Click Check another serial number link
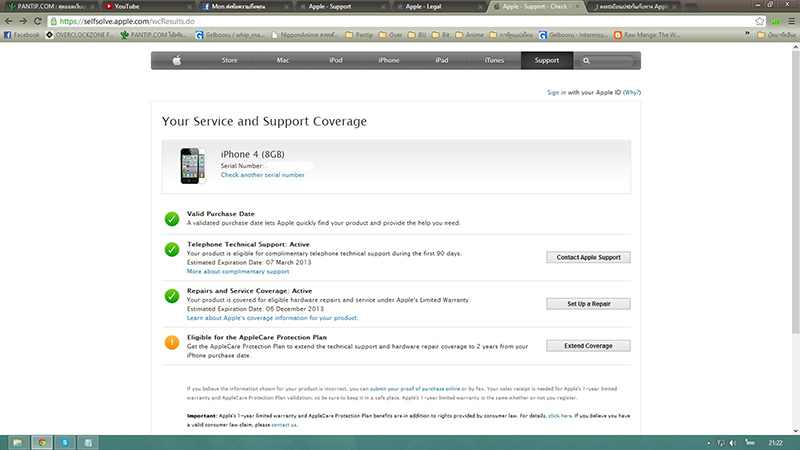This screenshot has width=800, height=450. click(x=262, y=174)
